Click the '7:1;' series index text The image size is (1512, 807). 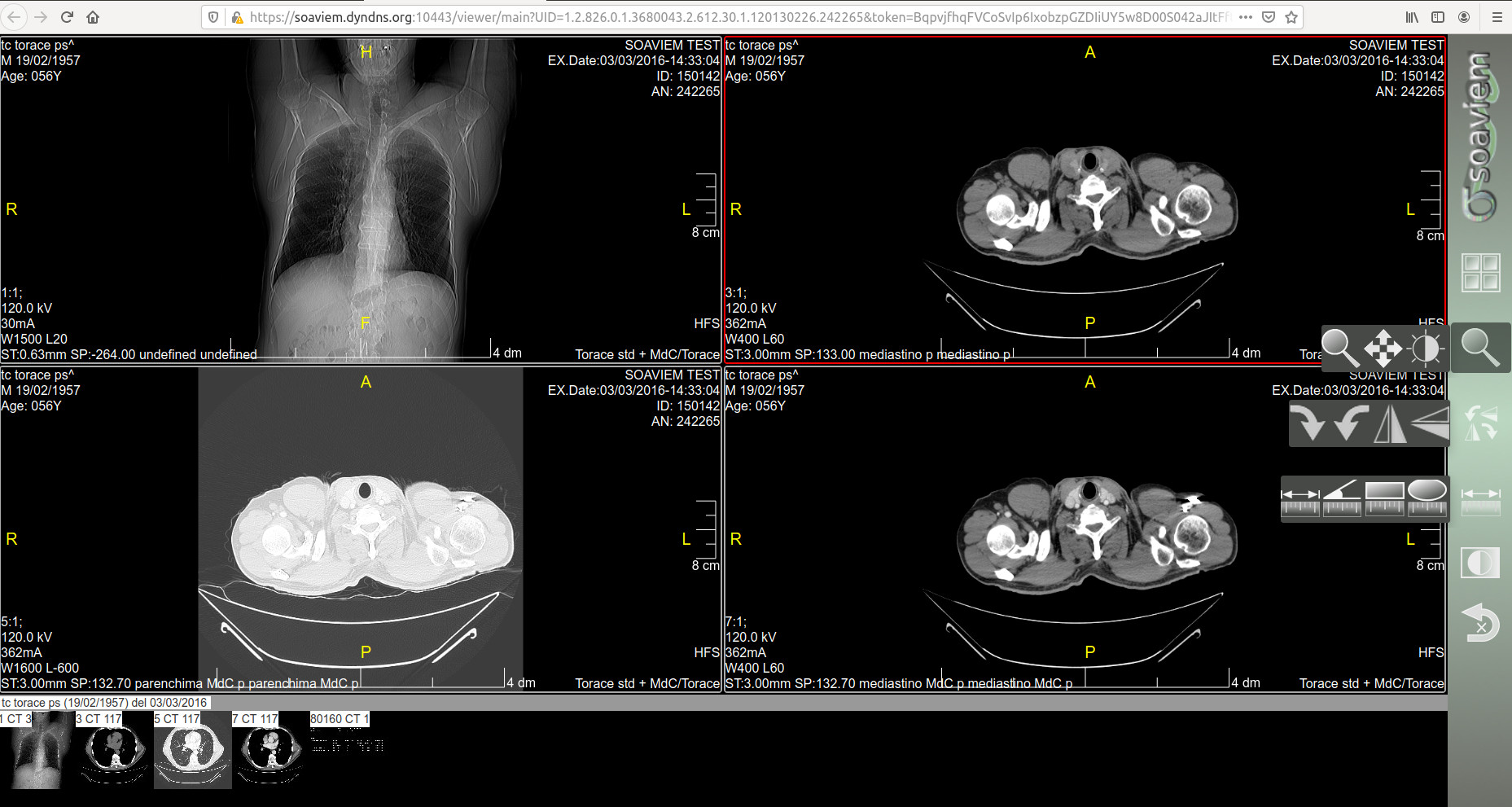[736, 621]
